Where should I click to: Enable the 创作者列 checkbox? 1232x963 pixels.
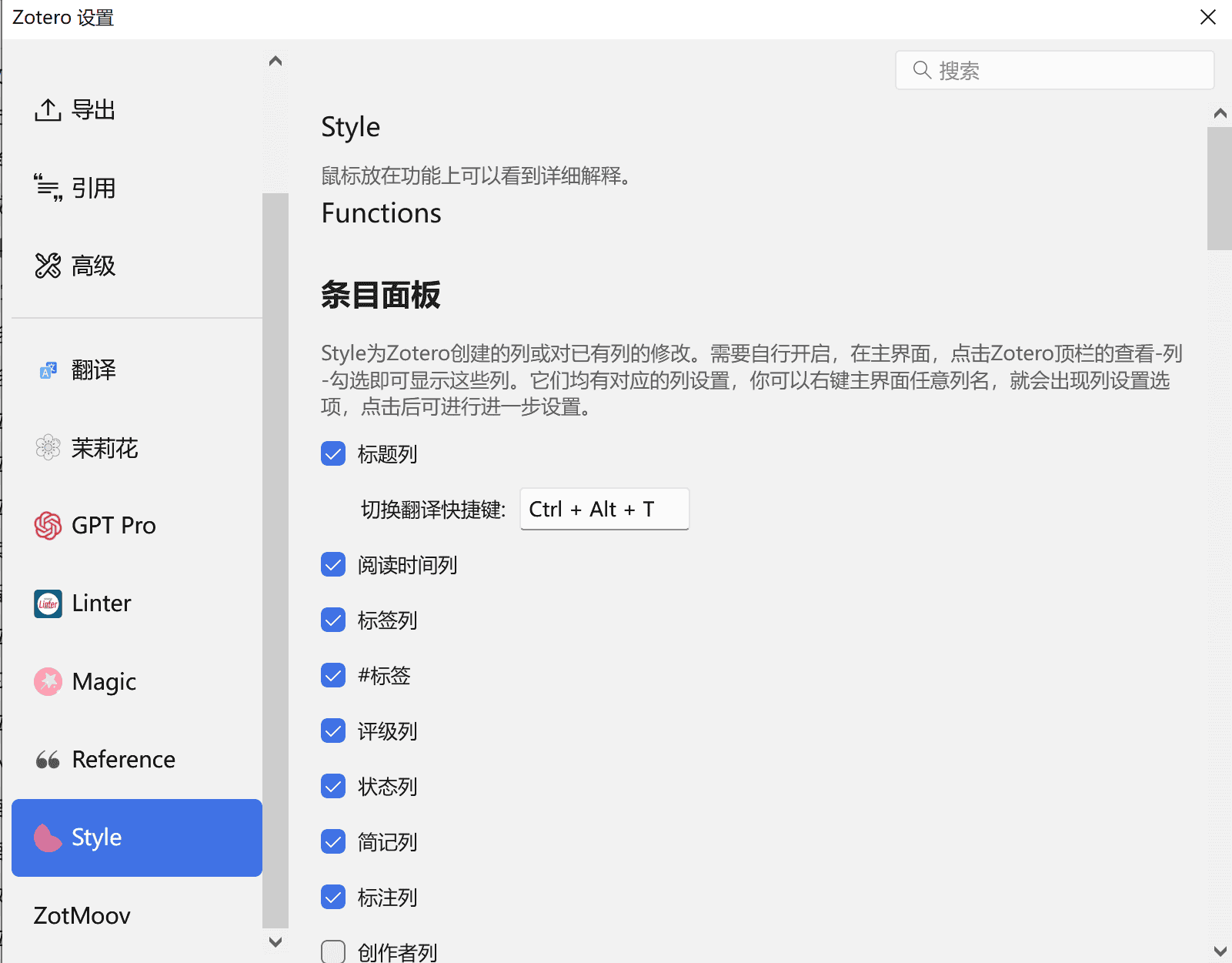coord(332,951)
